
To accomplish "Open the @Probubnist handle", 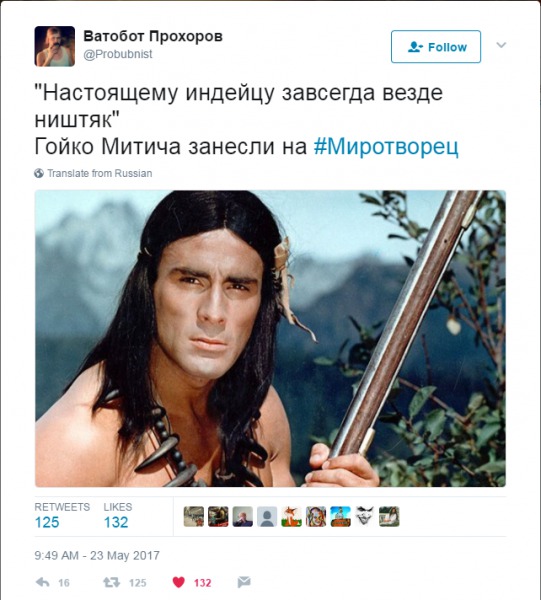I will tap(118, 54).
